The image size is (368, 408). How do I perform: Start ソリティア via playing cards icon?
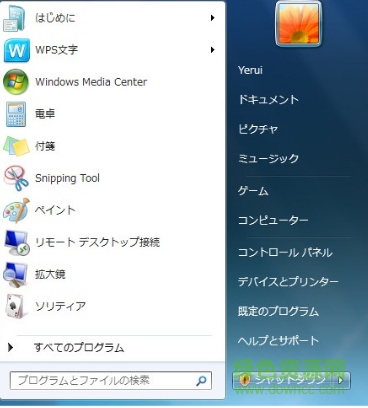[x=15, y=307]
